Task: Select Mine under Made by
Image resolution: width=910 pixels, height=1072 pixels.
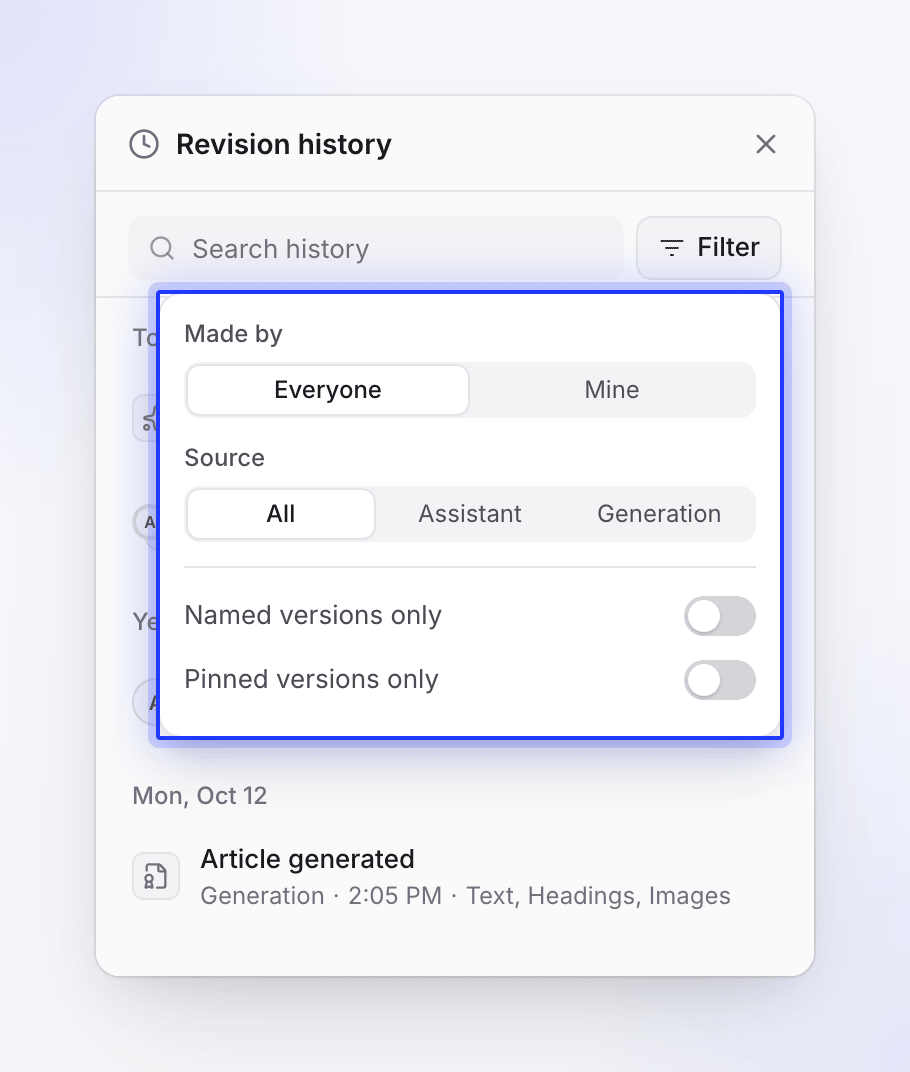Action: [612, 390]
